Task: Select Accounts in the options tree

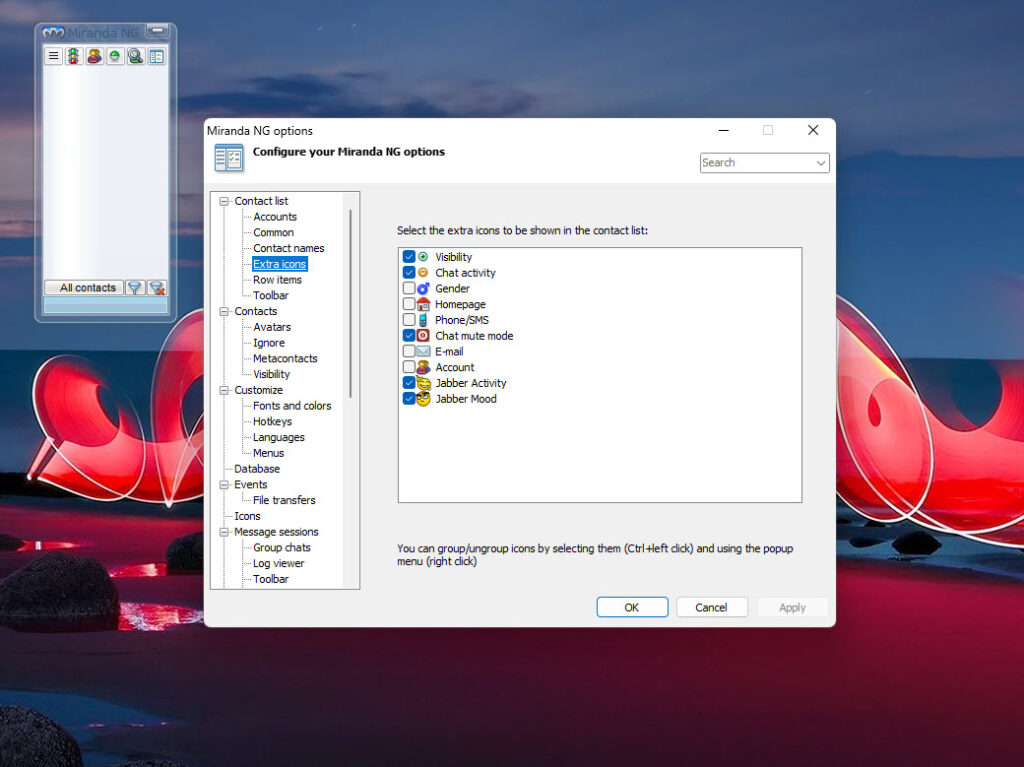Action: pyautogui.click(x=275, y=217)
